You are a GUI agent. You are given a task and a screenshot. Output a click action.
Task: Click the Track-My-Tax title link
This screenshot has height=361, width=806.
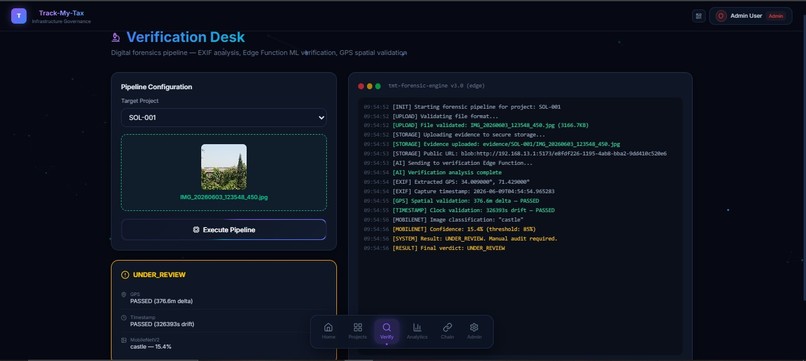pyautogui.click(x=61, y=13)
